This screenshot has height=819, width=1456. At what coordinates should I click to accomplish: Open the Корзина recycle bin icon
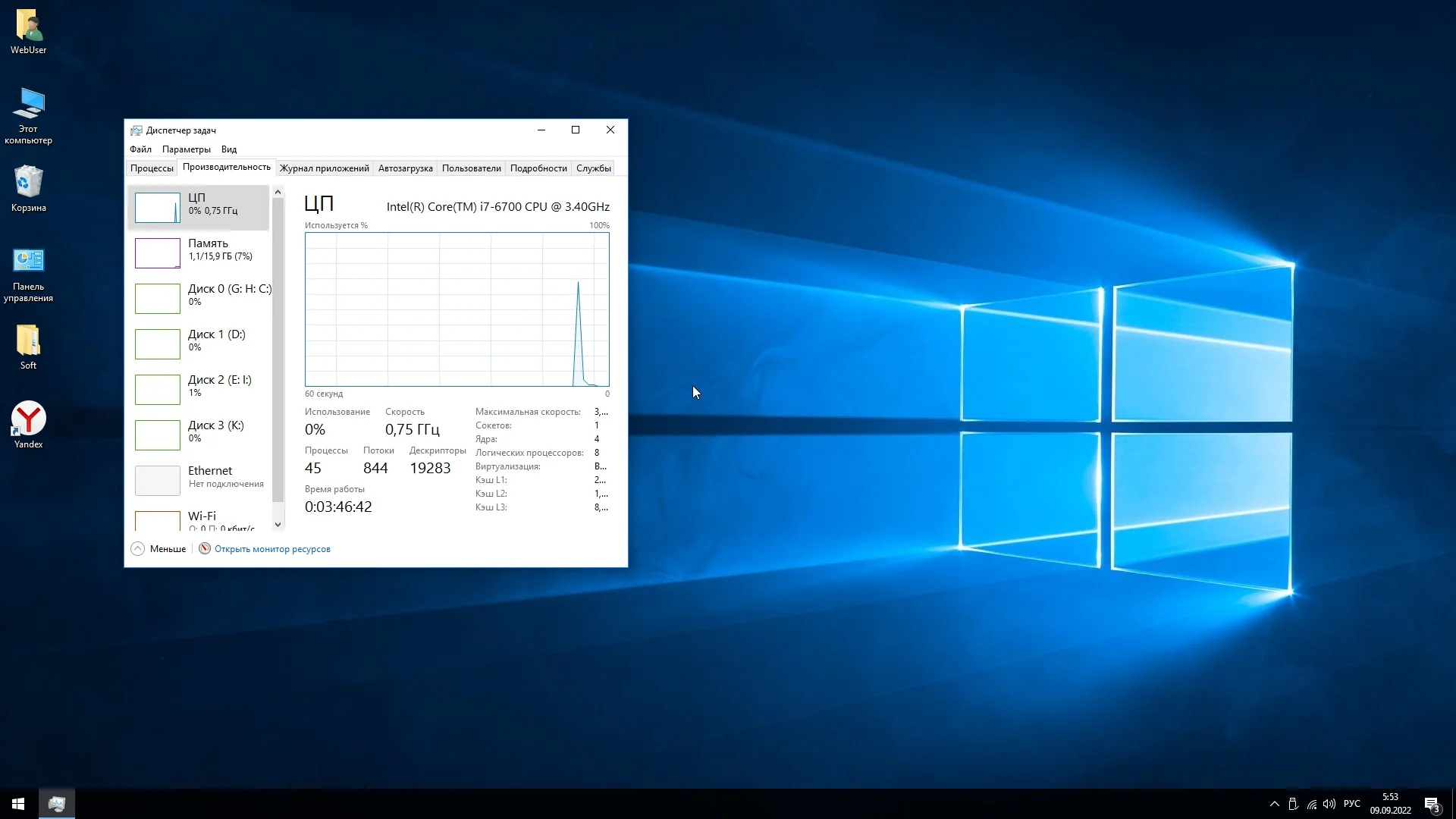point(28,182)
